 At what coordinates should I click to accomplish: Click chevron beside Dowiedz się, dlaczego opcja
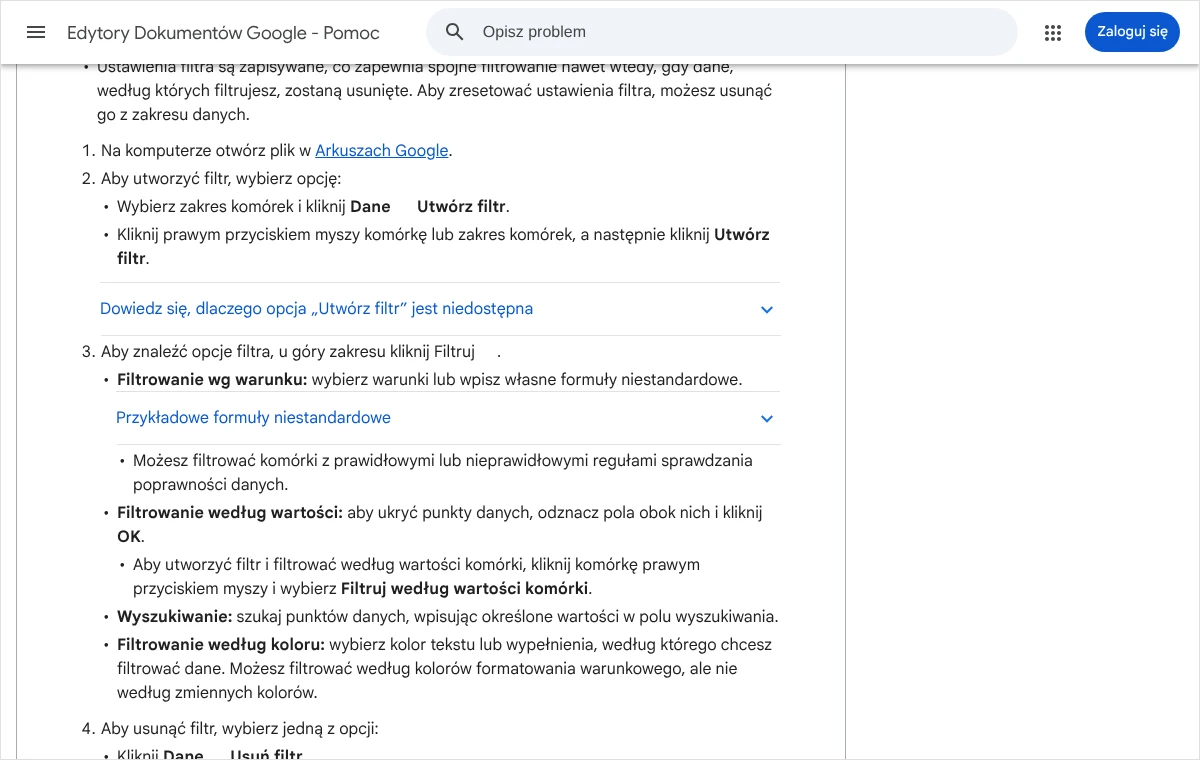tap(767, 310)
